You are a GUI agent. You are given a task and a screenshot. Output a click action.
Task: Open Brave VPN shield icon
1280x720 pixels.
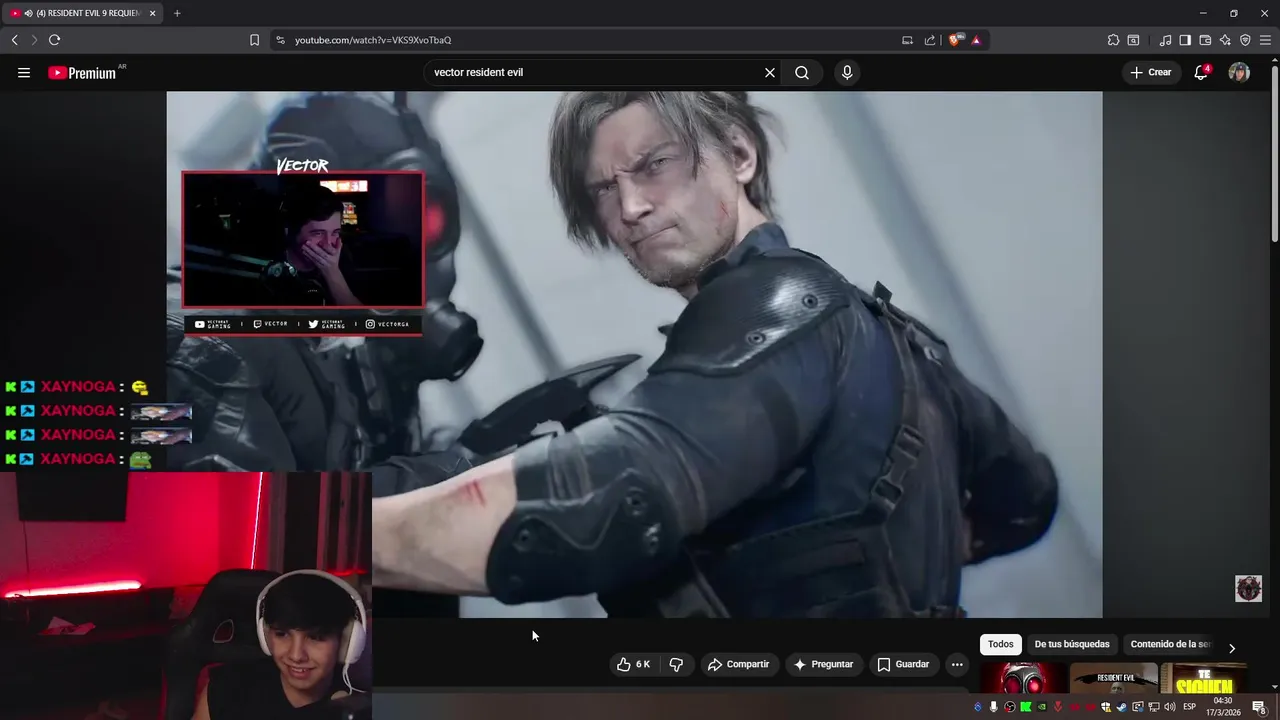click(1245, 40)
